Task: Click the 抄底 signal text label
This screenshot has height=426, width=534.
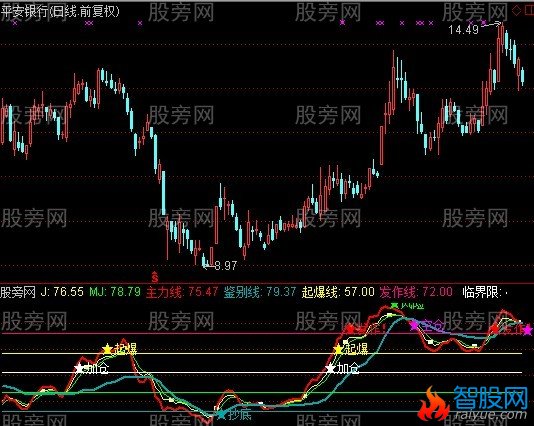Action: (239, 414)
